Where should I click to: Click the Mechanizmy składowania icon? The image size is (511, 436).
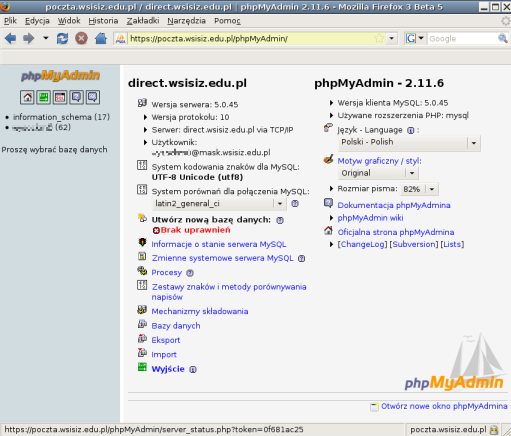tap(142, 310)
